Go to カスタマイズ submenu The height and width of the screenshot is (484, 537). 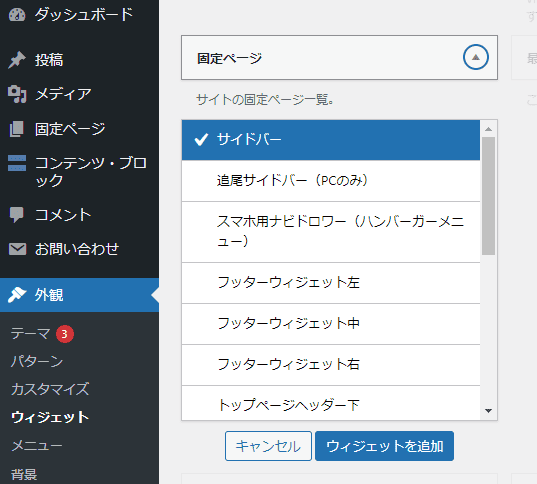50,389
